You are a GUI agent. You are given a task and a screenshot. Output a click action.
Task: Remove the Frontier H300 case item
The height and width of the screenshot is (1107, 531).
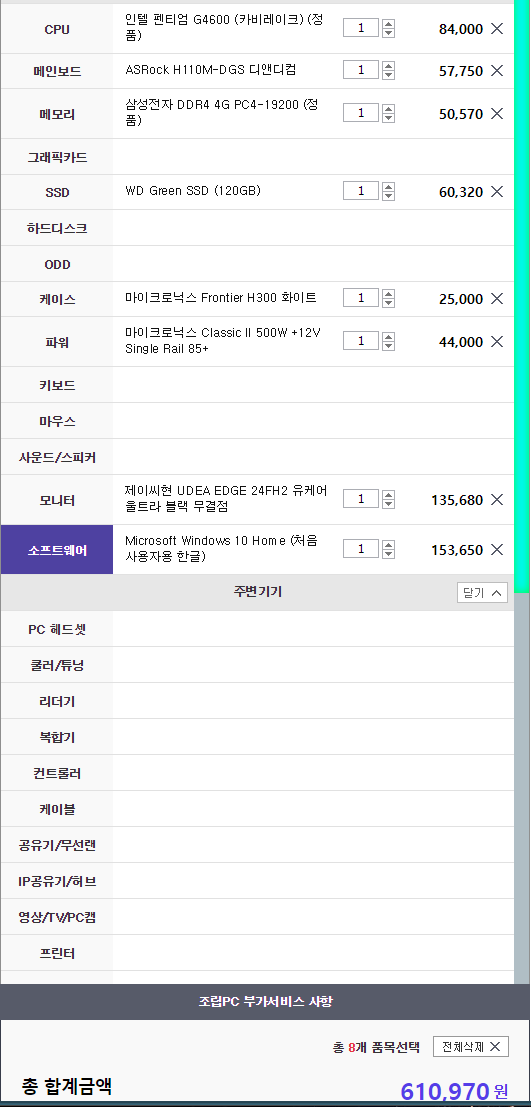coord(497,299)
